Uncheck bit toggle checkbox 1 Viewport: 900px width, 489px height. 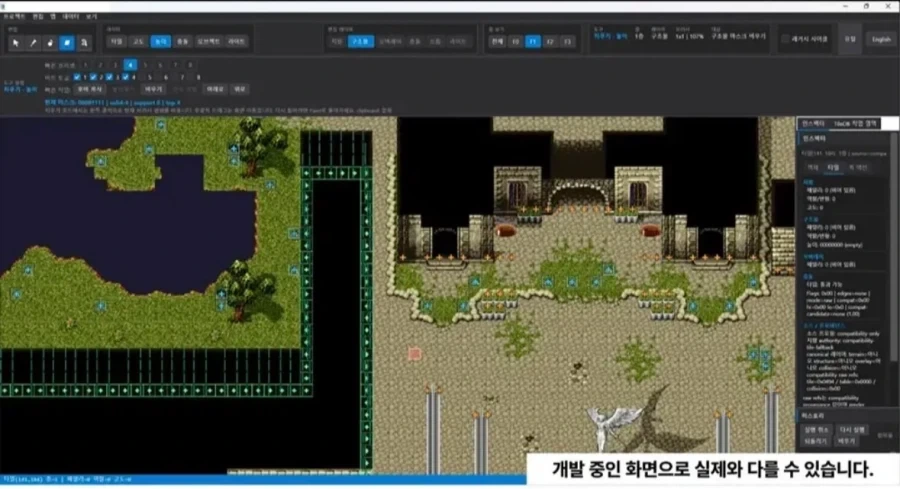tap(77, 77)
